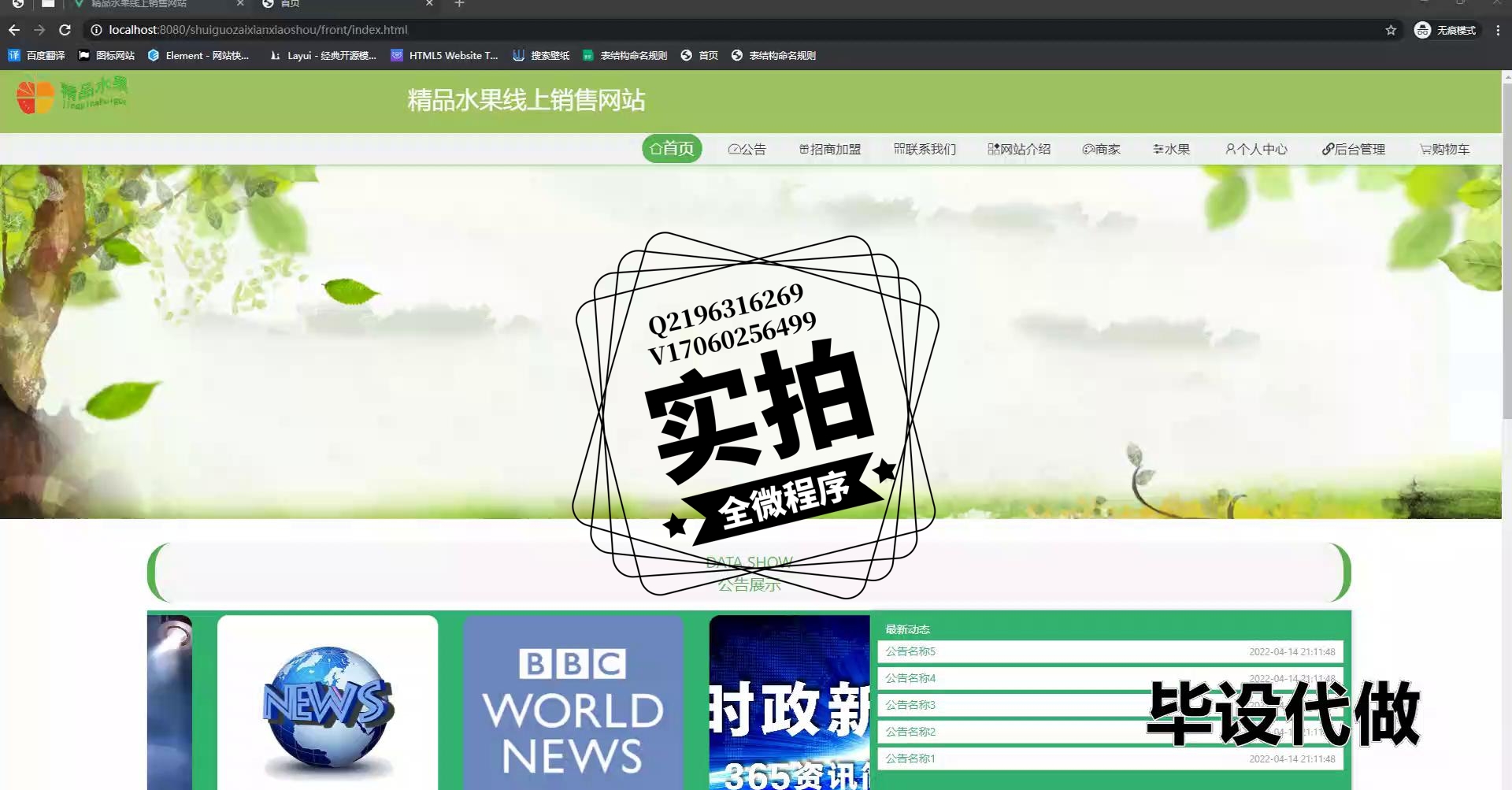The image size is (1512, 790).
Task: Open the 百度翻译 bookmark
Action: (x=36, y=55)
